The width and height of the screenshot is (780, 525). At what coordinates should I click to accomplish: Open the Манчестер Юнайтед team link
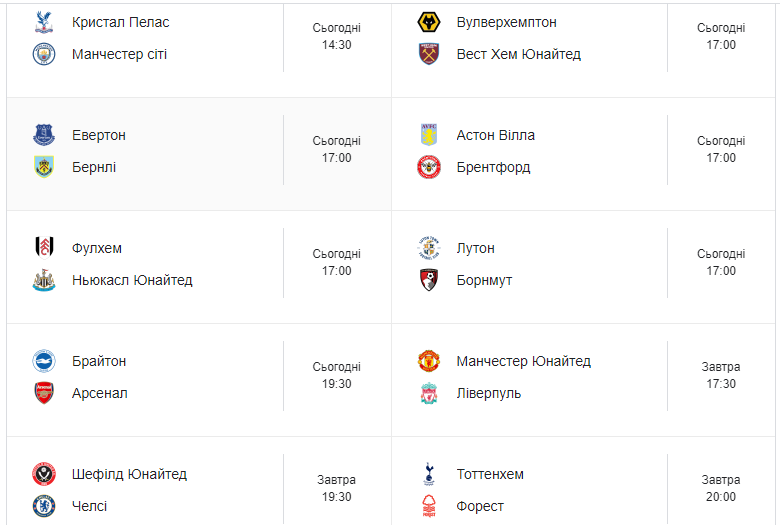[523, 361]
